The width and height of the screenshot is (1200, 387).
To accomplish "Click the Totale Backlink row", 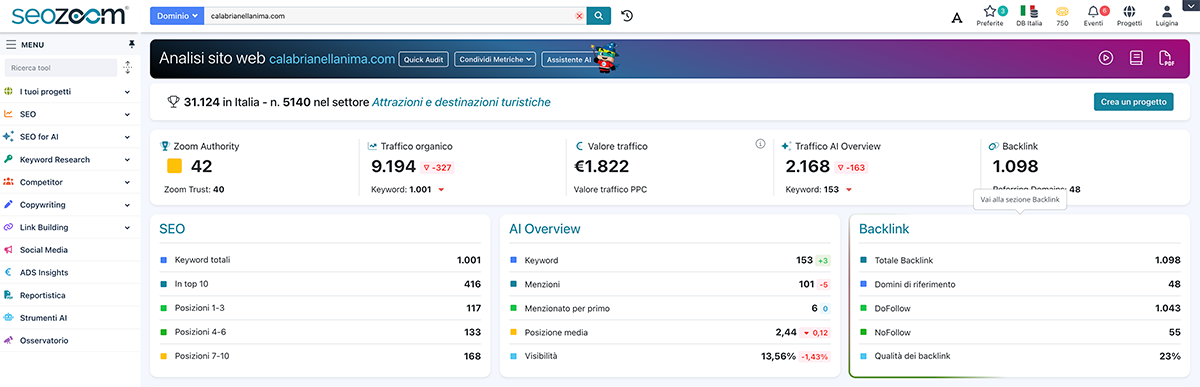I will click(x=1020, y=260).
